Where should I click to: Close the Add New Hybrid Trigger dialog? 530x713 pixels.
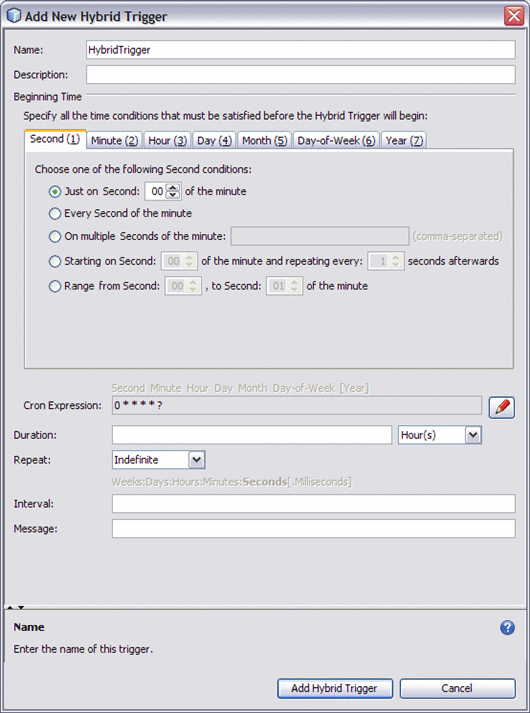pyautogui.click(x=514, y=16)
